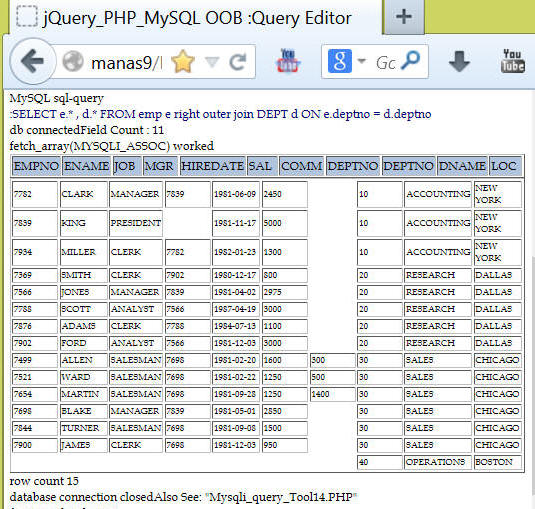Click the OPERATIONS department cell
The height and width of the screenshot is (509, 535).
[438, 462]
